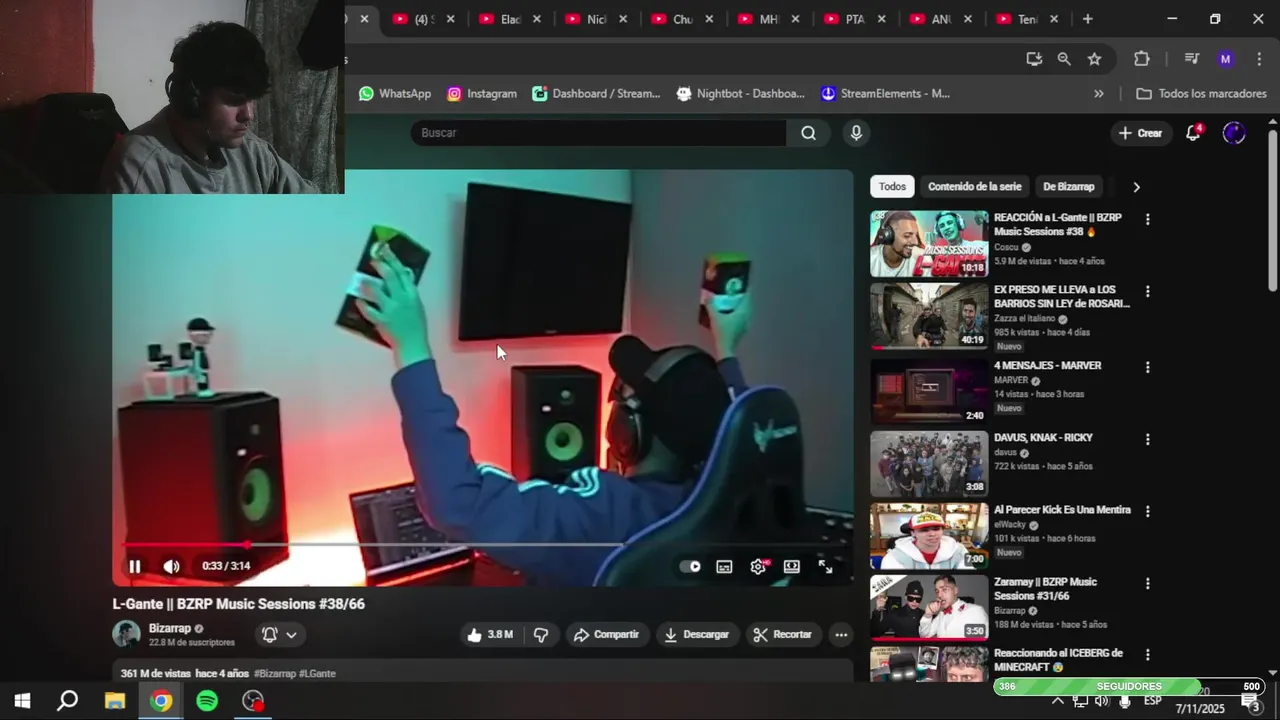
Task: Open the 4 MENSAJES - MARVER title
Action: (x=1047, y=366)
